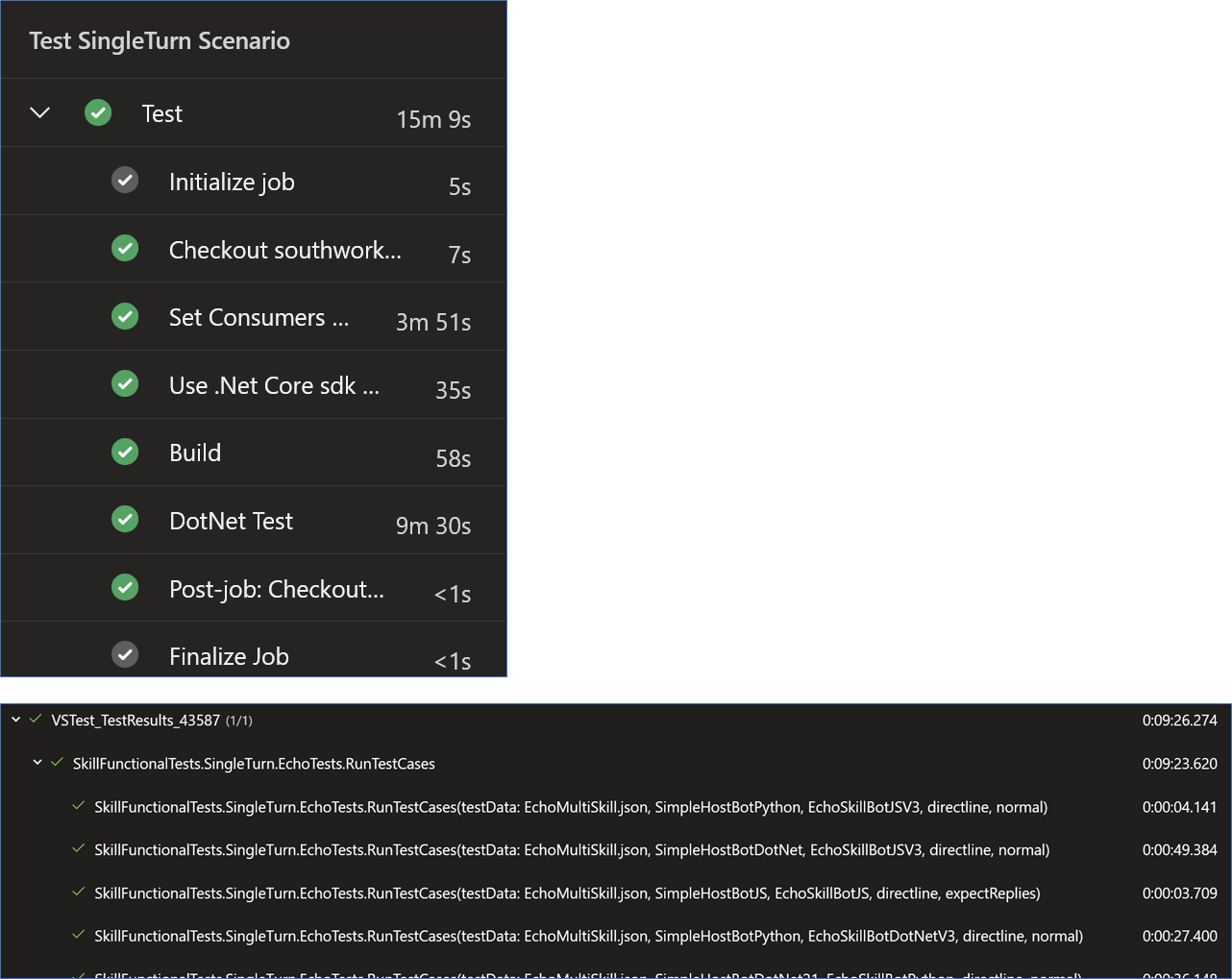The height and width of the screenshot is (979, 1232).
Task: Click the success icon on Checkout southwork step
Action: (x=125, y=247)
